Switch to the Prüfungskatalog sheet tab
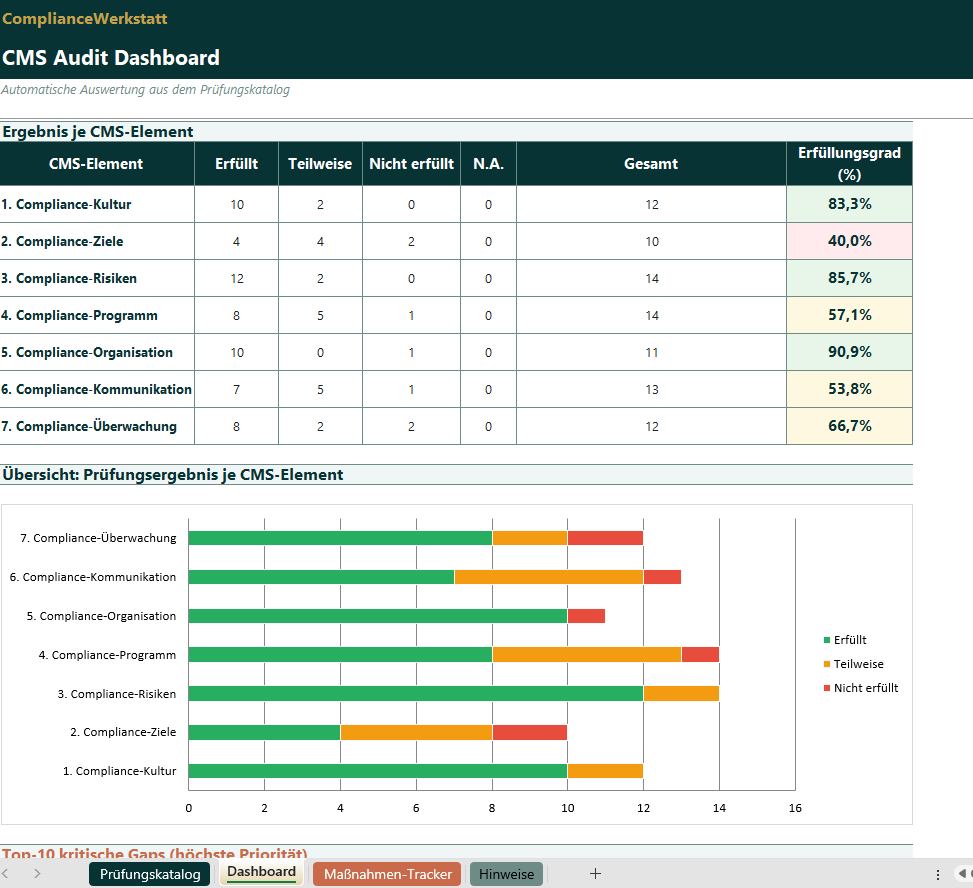Viewport: 973px width, 888px height. 147,872
